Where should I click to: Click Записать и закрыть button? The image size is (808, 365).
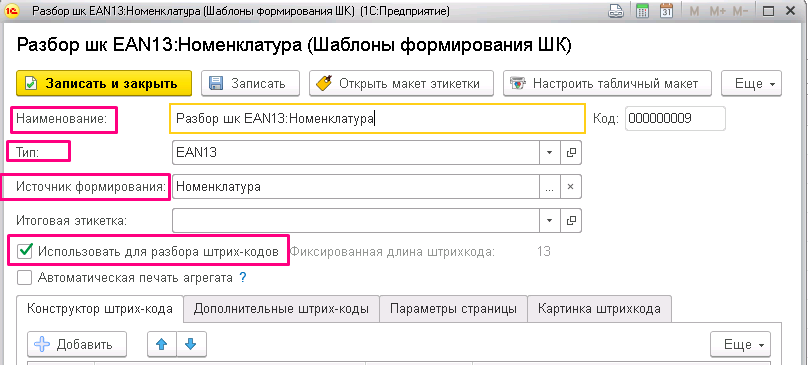point(104,84)
